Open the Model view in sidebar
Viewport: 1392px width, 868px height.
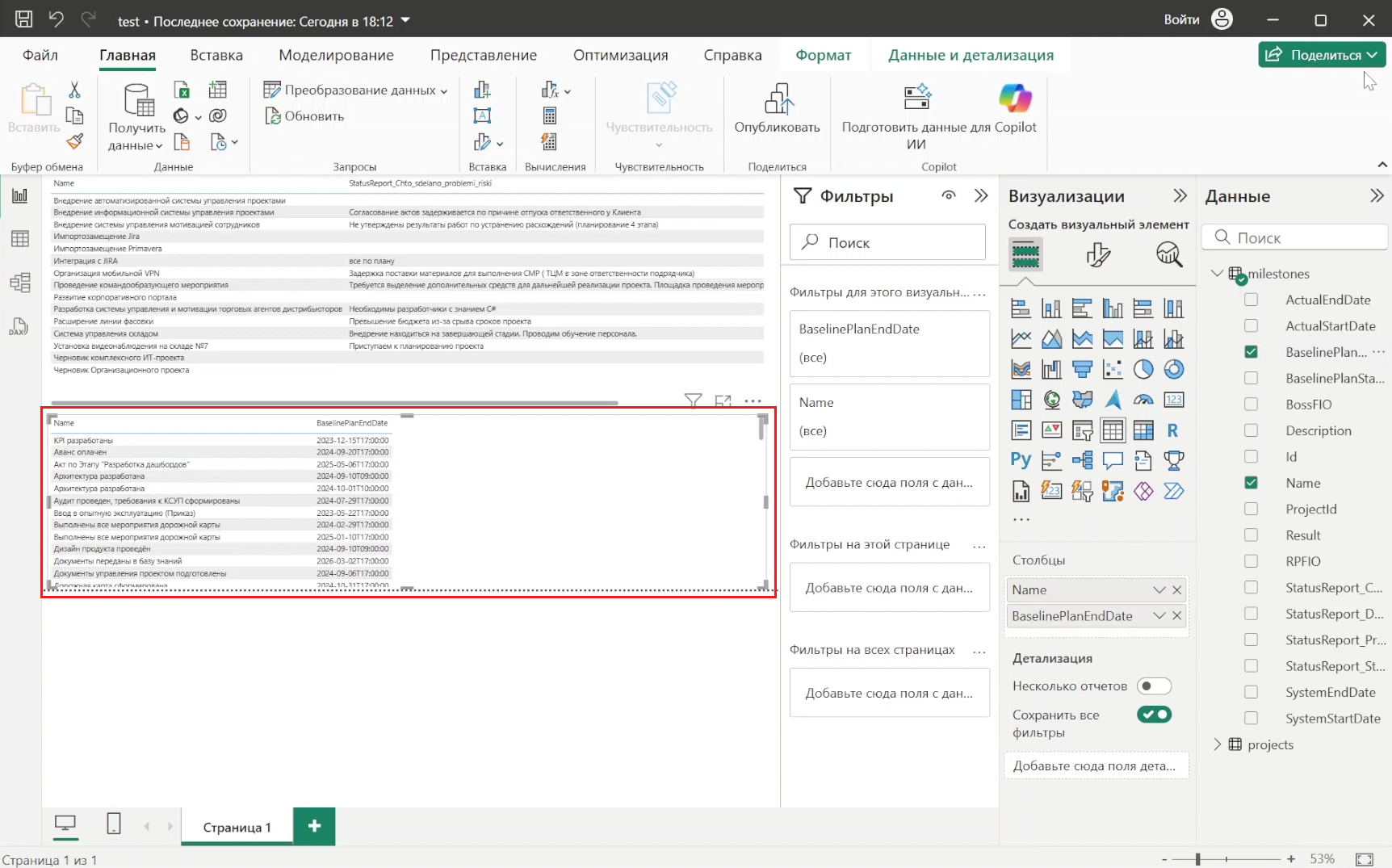coord(20,283)
